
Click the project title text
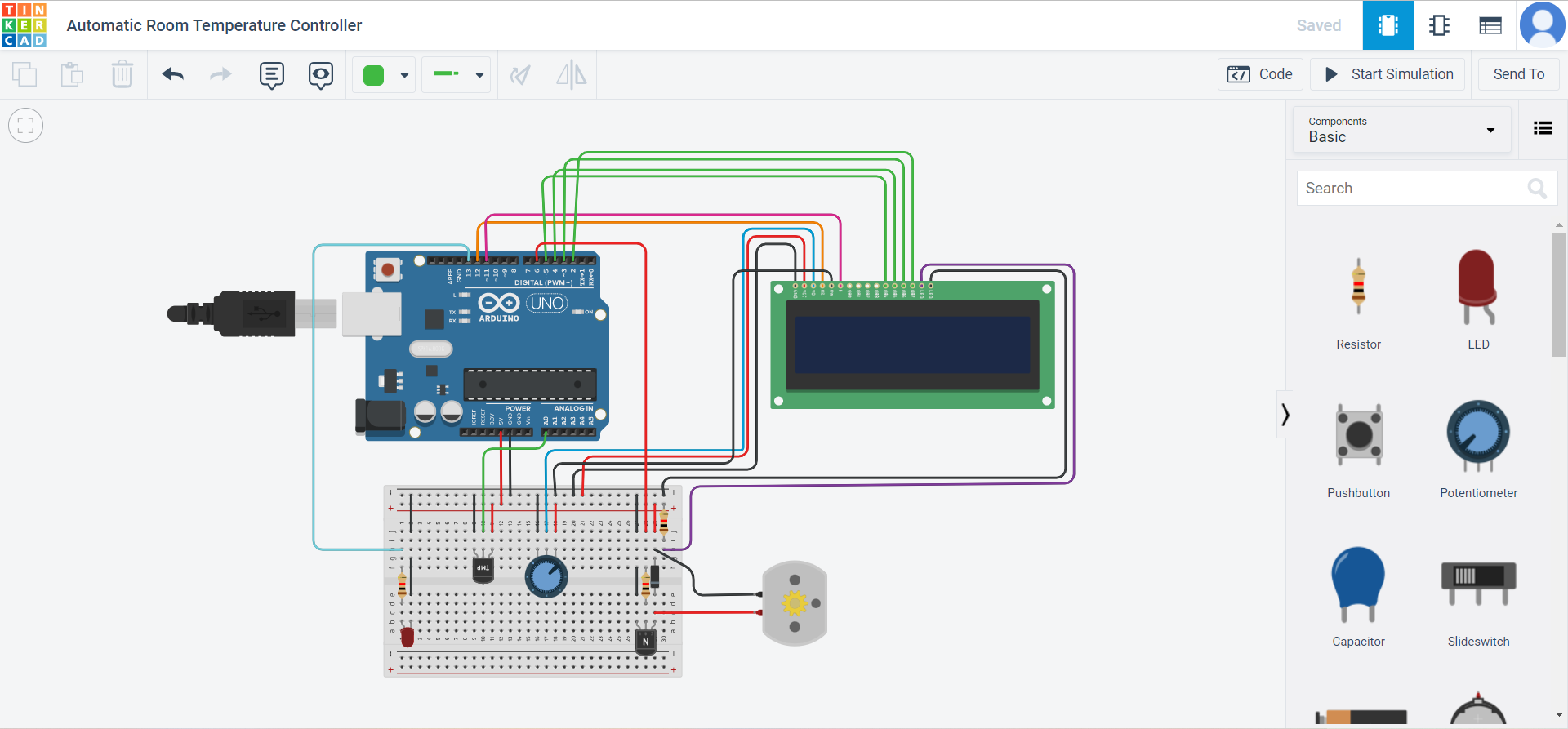[x=214, y=25]
